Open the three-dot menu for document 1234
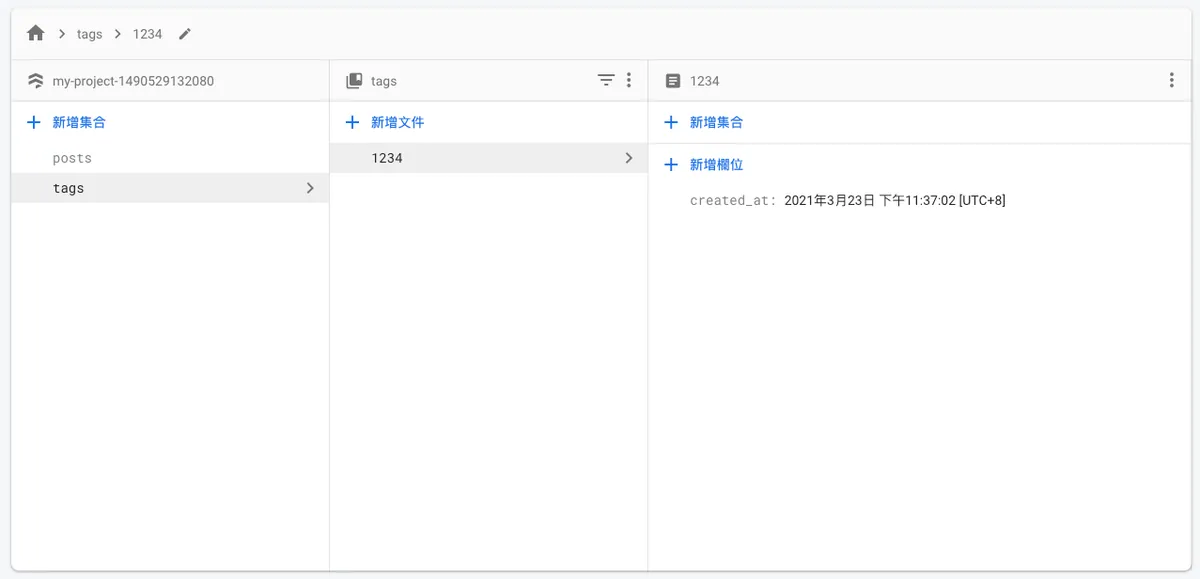 [x=1171, y=80]
